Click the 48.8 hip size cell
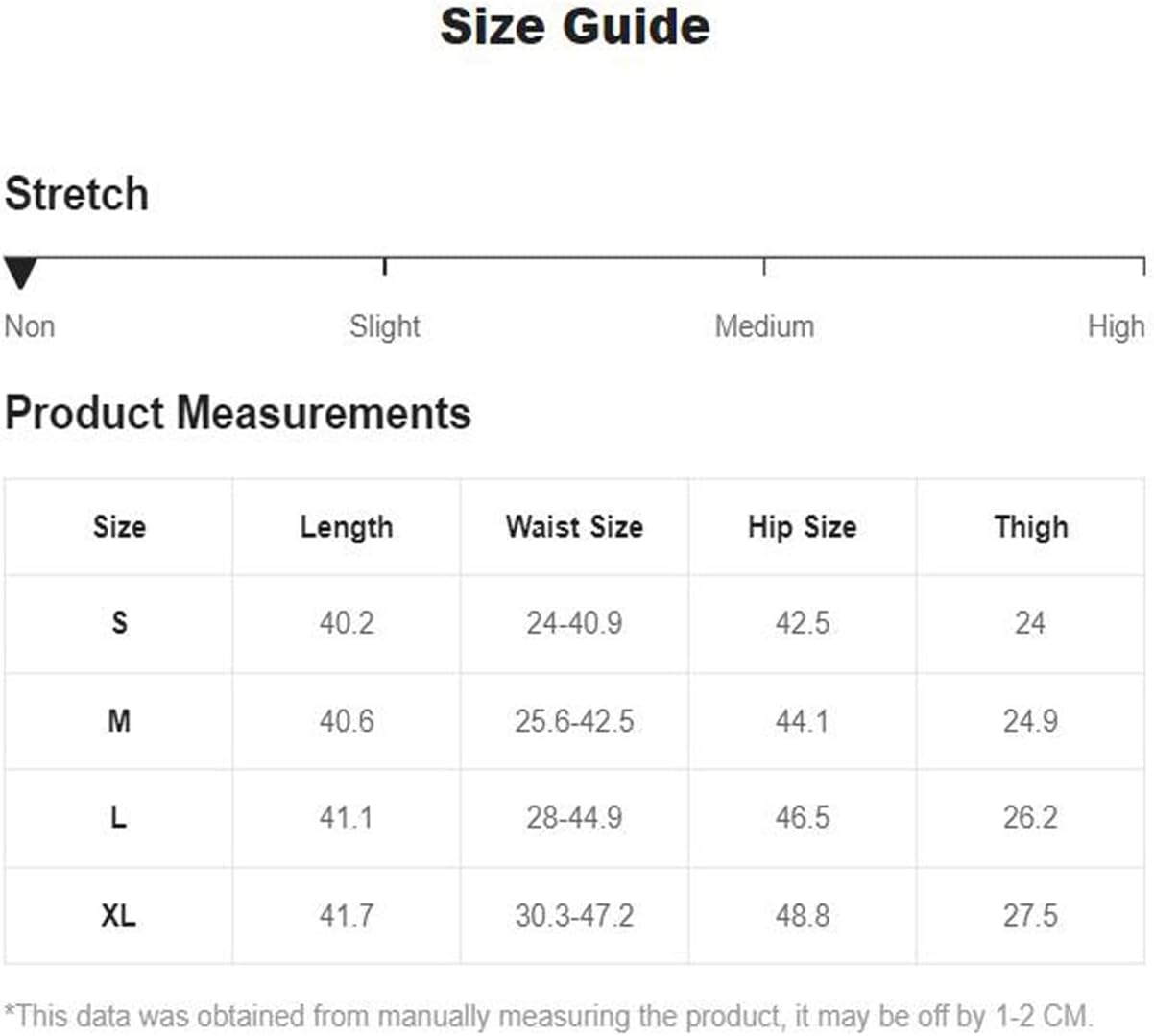 [x=803, y=915]
